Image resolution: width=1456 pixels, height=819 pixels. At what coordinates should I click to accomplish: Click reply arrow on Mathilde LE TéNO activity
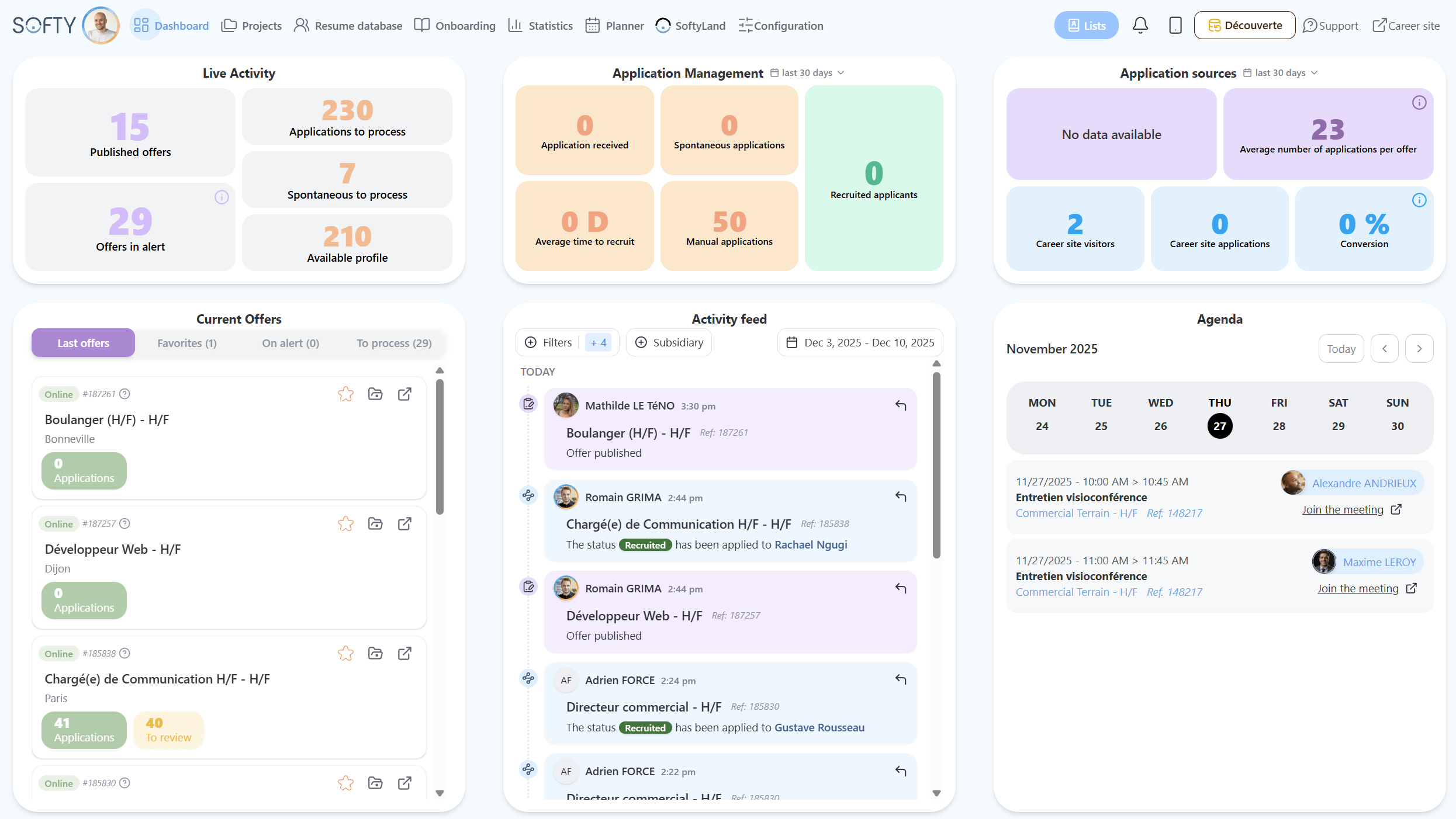tap(901, 405)
